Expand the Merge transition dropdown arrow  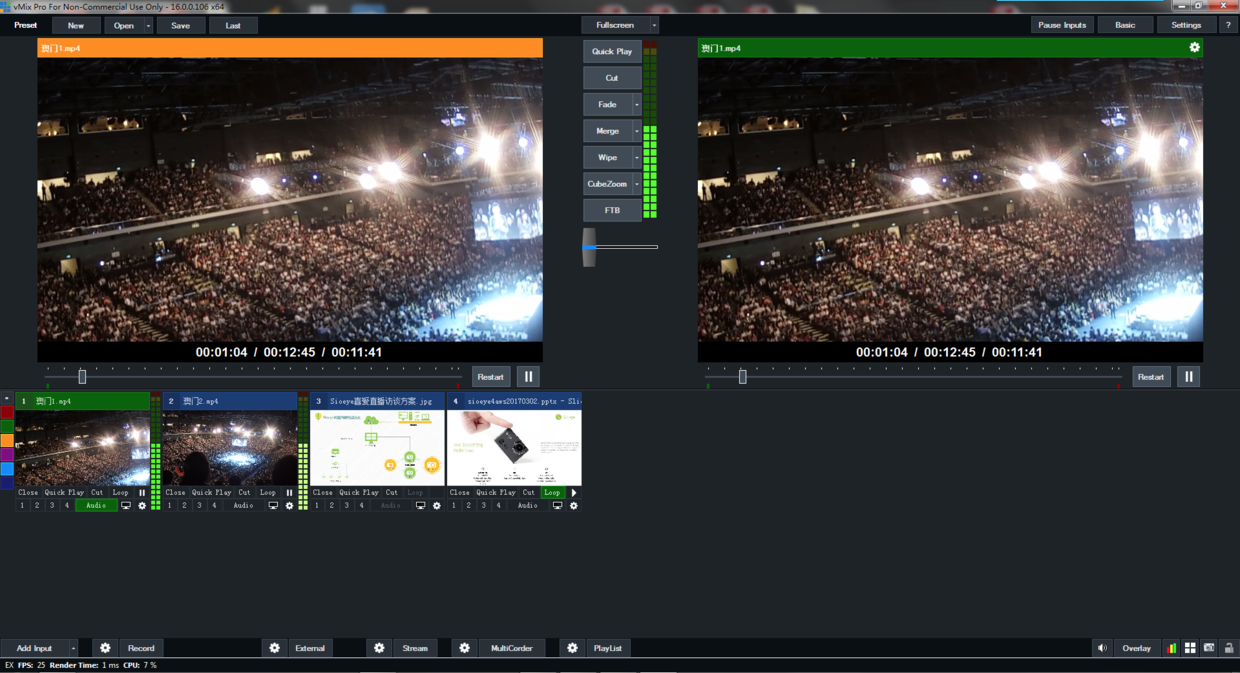[x=636, y=131]
